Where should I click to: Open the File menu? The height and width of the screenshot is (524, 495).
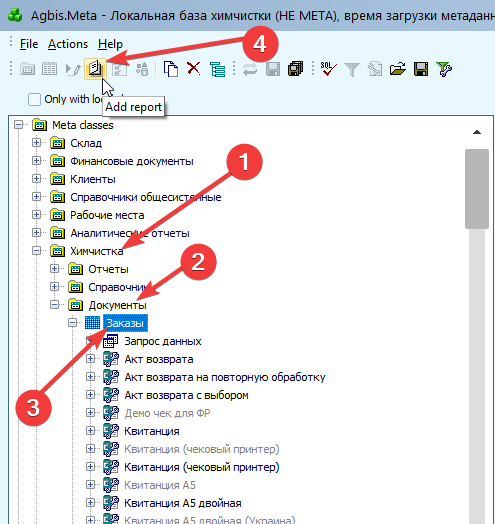click(x=29, y=44)
